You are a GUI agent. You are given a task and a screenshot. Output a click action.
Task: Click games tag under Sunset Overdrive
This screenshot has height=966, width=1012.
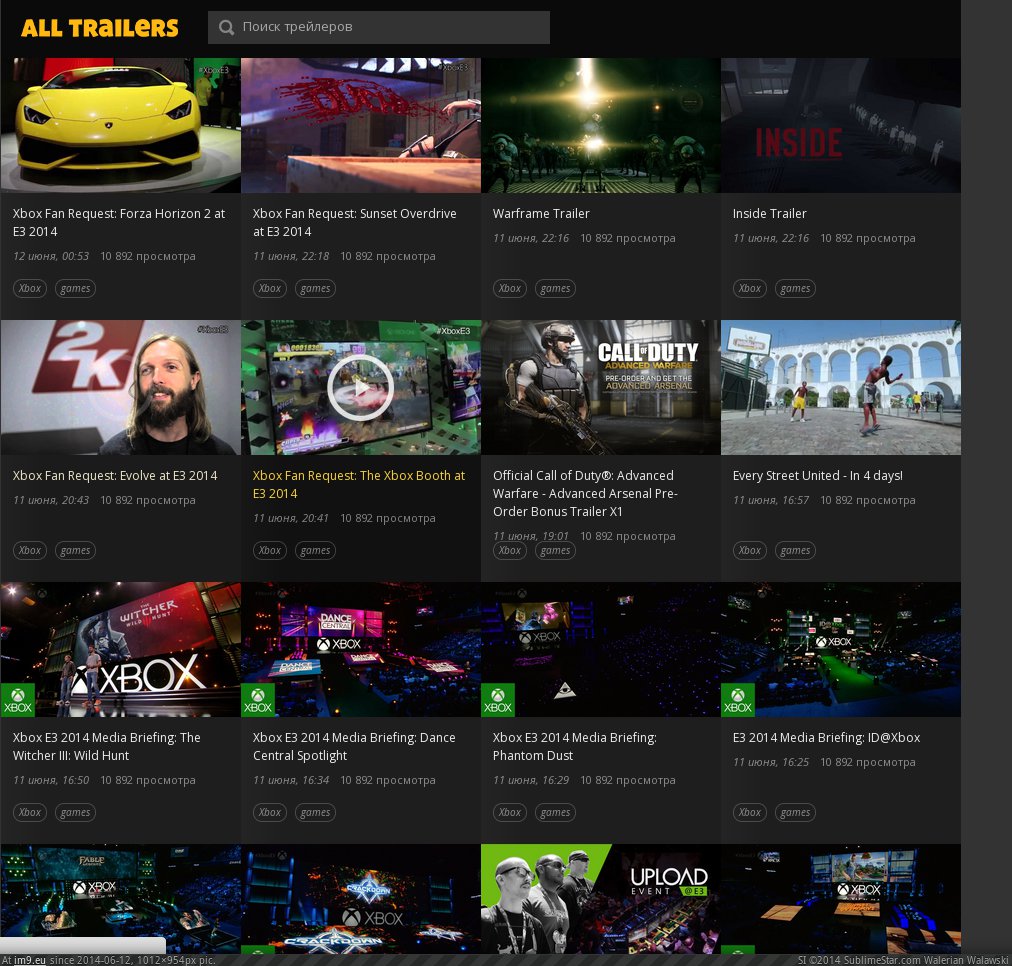click(316, 288)
